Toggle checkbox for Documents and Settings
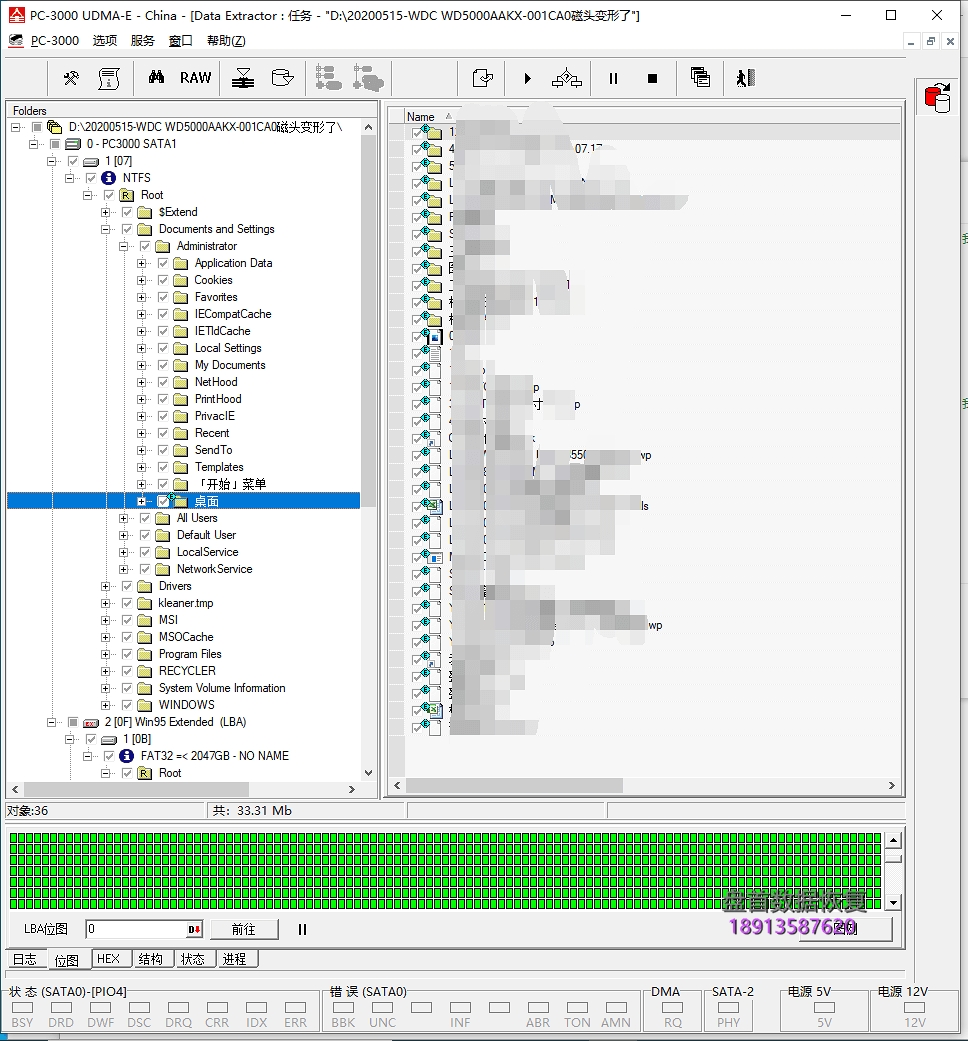The image size is (968, 1041). [127, 229]
